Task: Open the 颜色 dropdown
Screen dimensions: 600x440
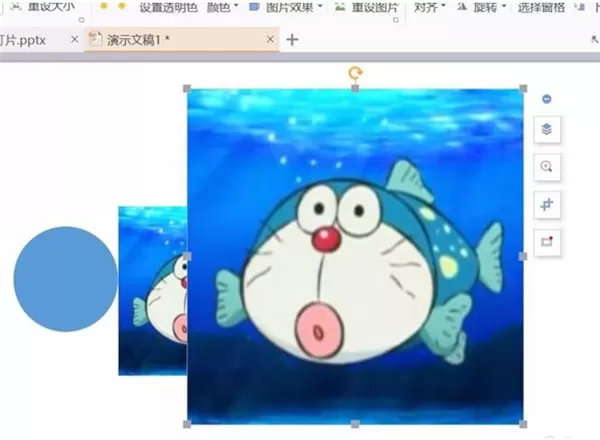Action: 222,7
